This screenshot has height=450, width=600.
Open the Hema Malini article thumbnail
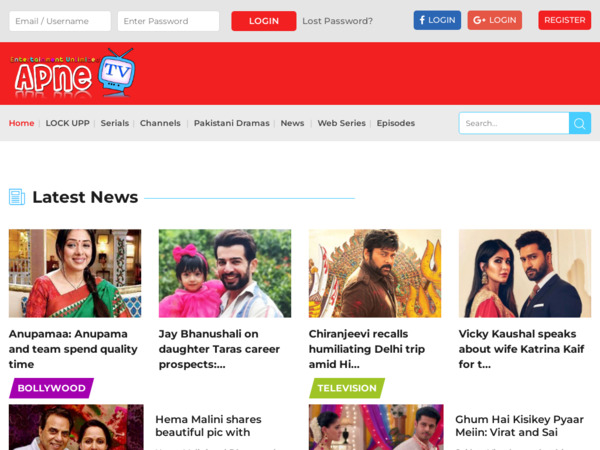(x=76, y=427)
